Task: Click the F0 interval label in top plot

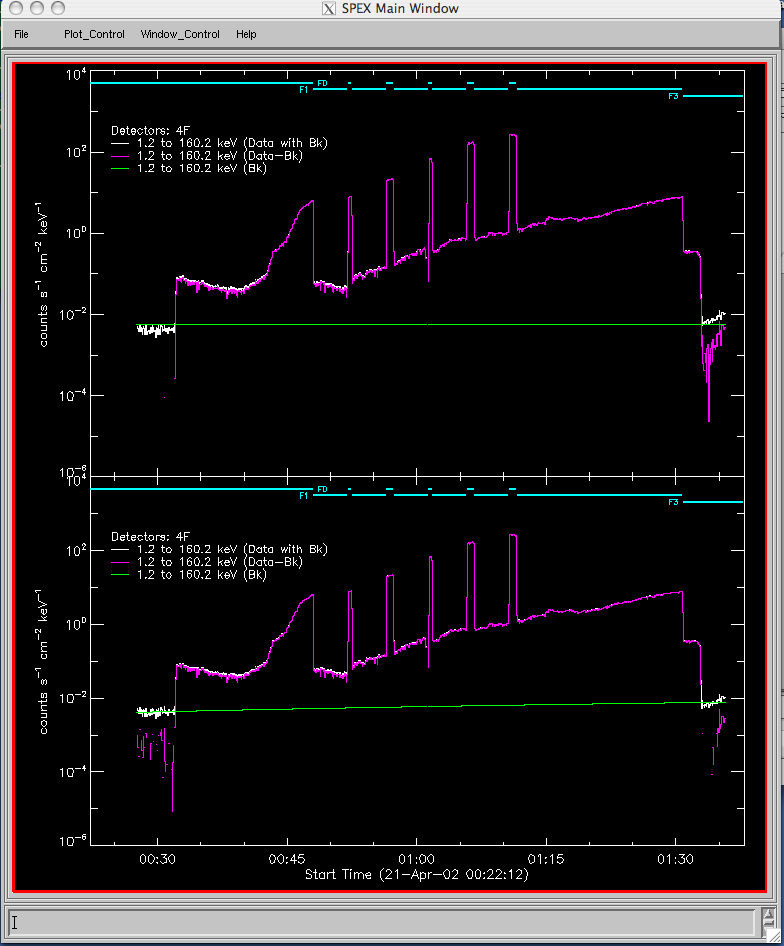Action: point(322,83)
